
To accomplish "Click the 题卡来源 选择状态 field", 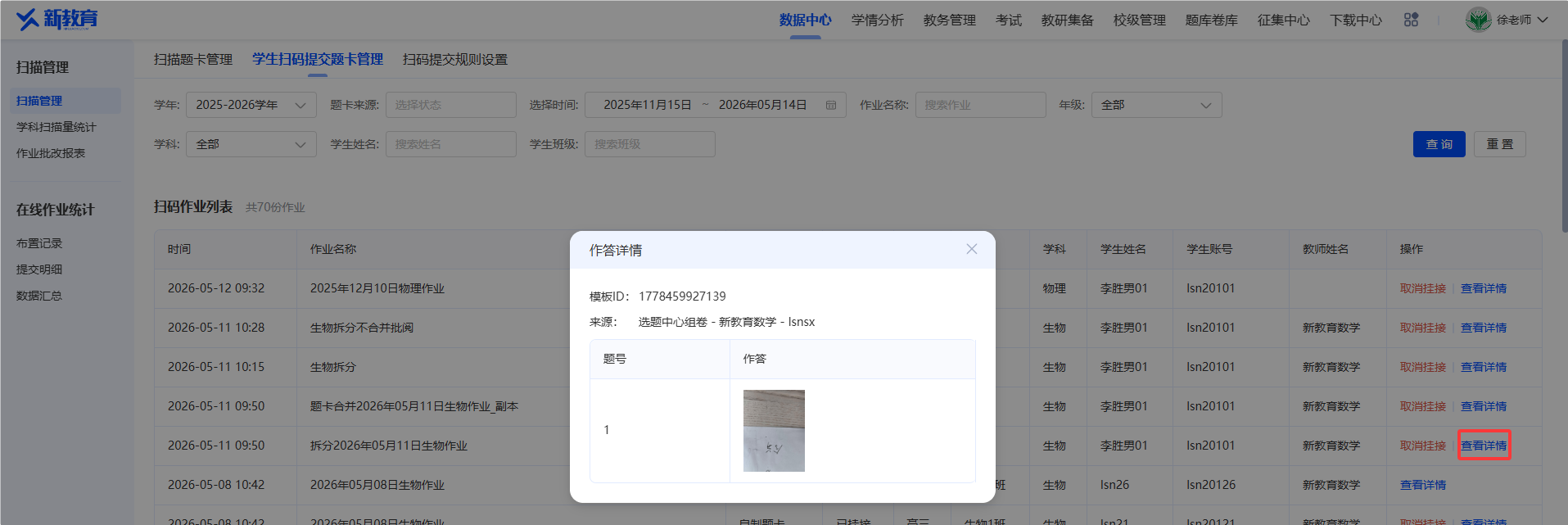I will 451,105.
